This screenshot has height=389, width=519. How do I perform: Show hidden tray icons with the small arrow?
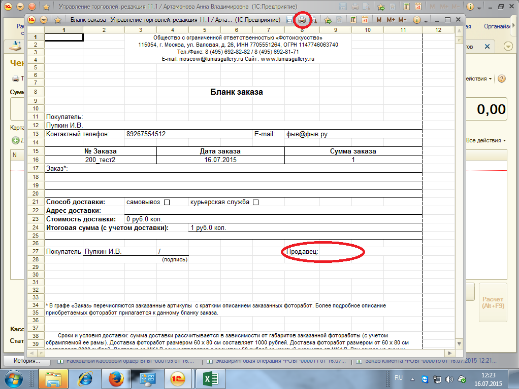pos(413,379)
